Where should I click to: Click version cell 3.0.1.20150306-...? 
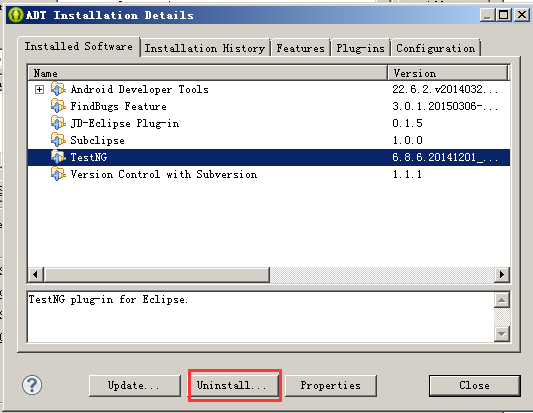tap(445, 106)
